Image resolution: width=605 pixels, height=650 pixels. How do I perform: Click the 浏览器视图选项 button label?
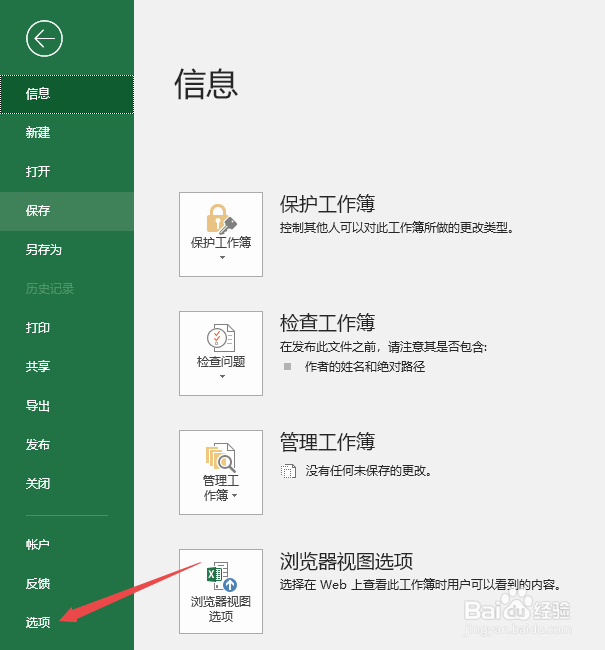click(x=221, y=609)
